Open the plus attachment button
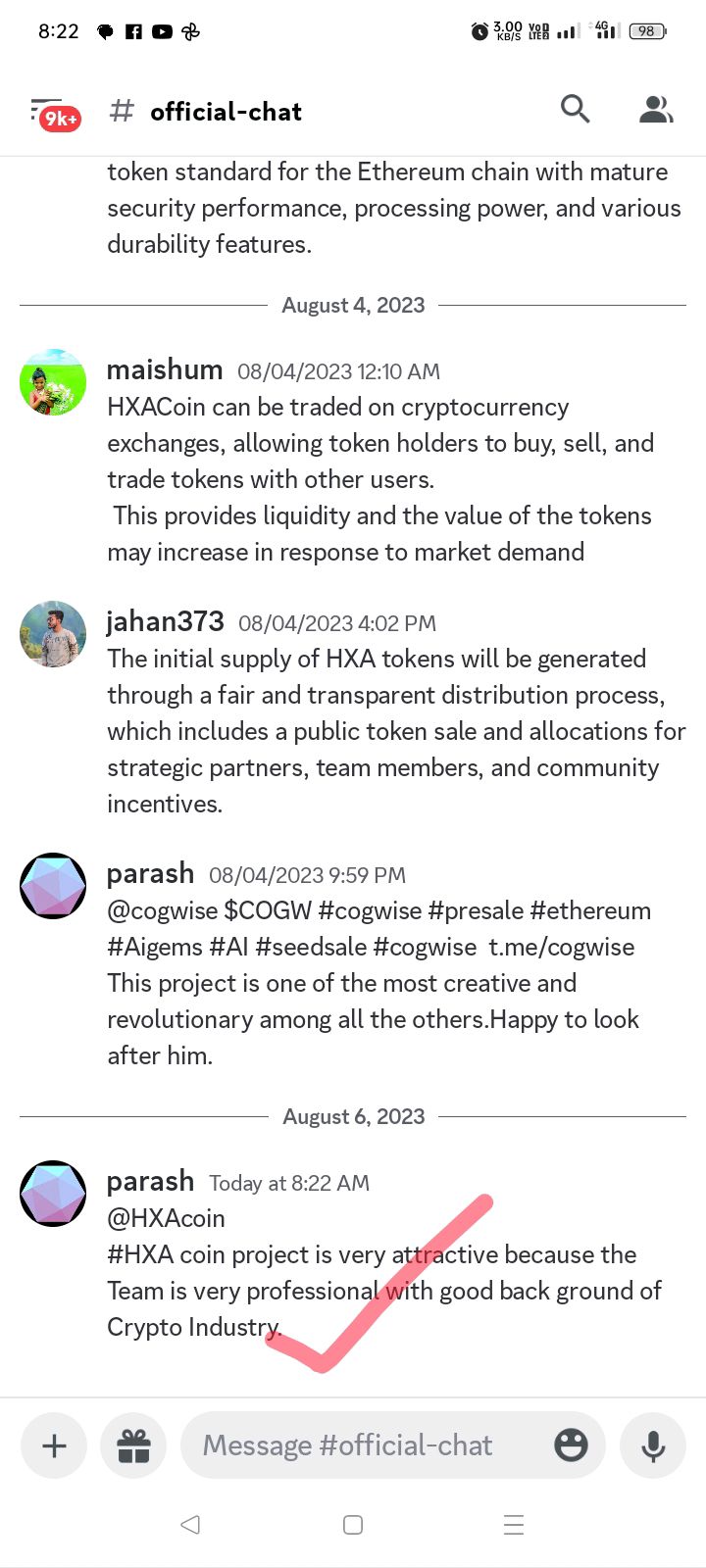706x1568 pixels. [x=55, y=1445]
